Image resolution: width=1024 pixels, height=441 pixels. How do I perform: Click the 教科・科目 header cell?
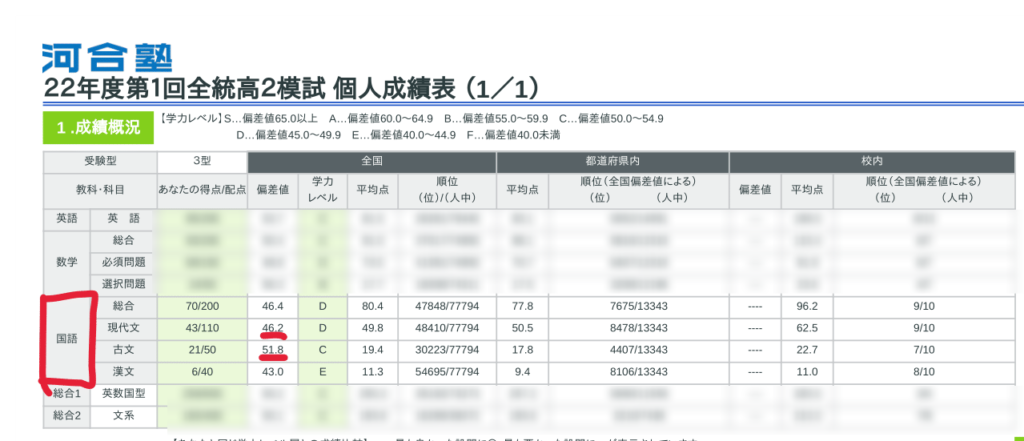pyautogui.click(x=100, y=190)
